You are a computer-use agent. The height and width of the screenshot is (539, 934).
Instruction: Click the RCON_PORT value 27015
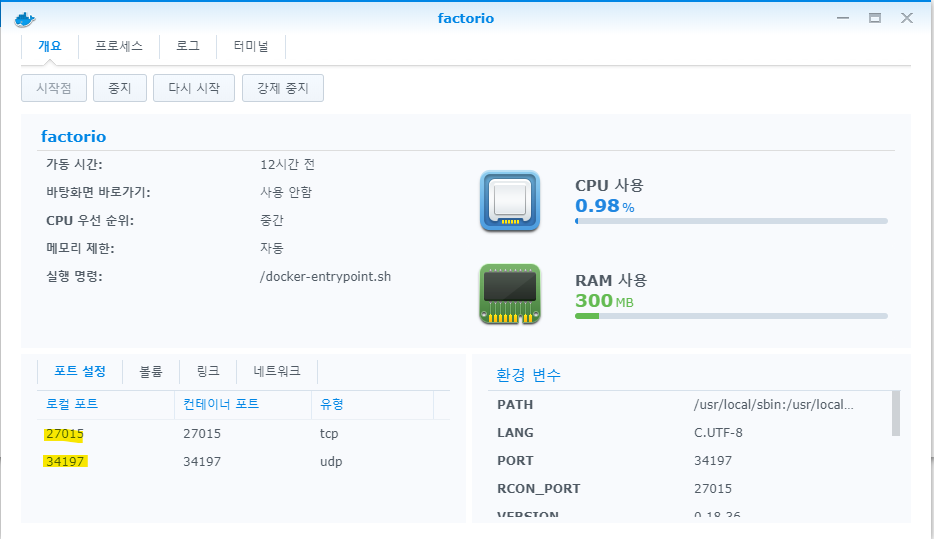click(713, 488)
